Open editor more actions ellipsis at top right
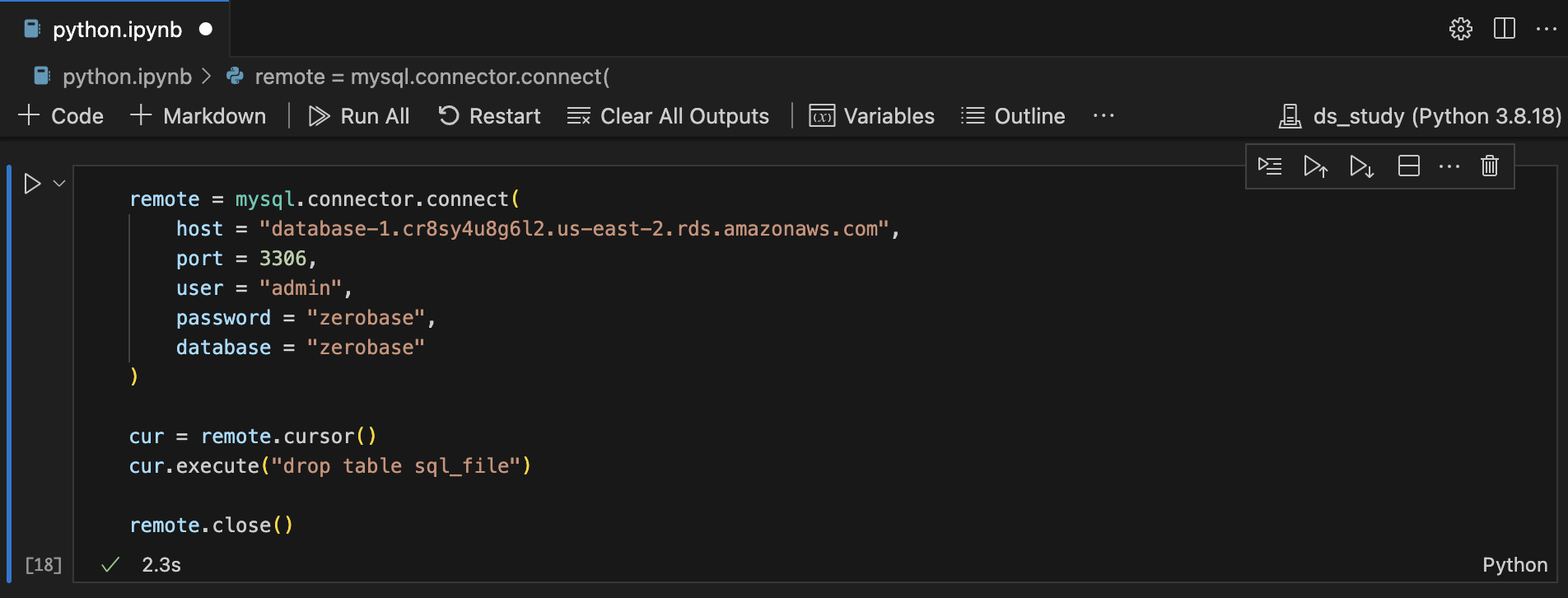Image resolution: width=1568 pixels, height=598 pixels. (1546, 29)
